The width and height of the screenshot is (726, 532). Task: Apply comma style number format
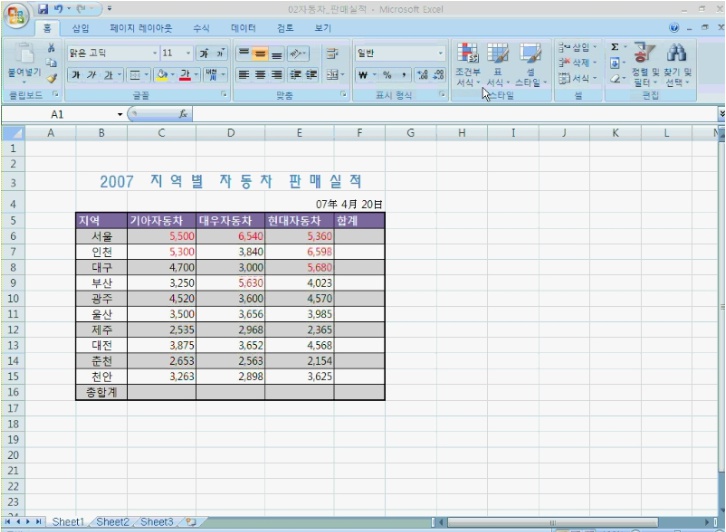403,75
